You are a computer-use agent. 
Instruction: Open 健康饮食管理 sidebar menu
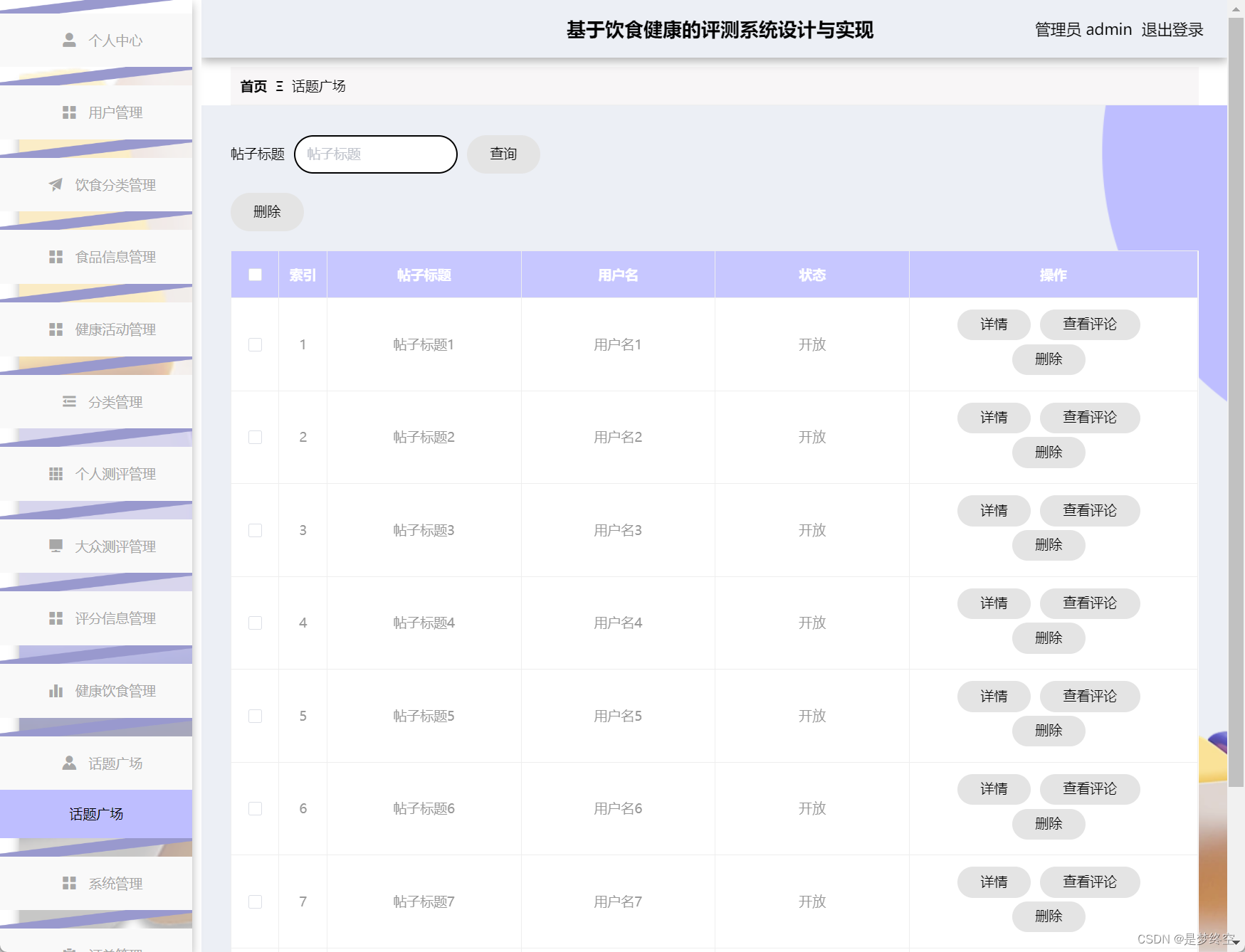(96, 691)
